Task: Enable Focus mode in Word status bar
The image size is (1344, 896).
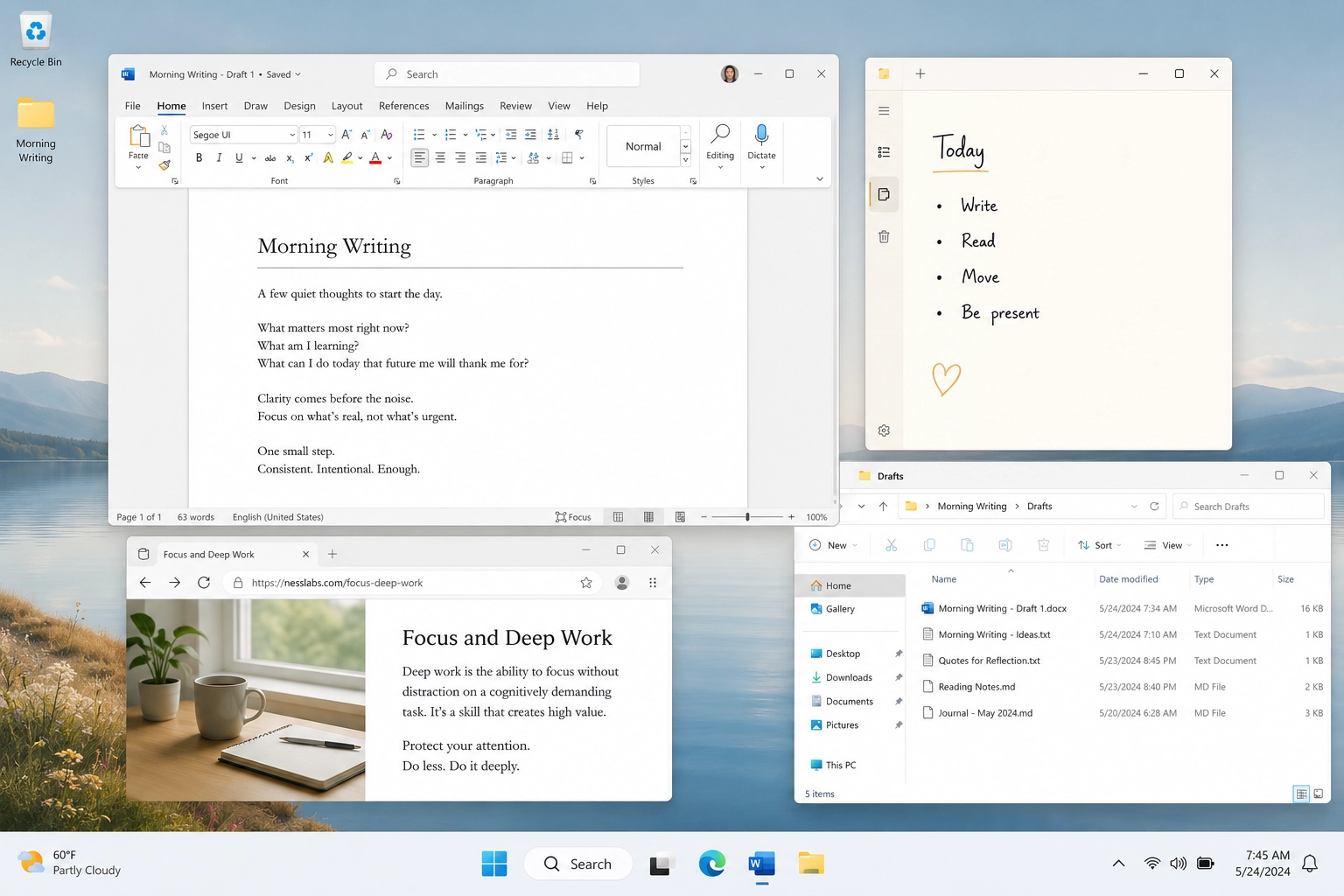Action: (573, 517)
